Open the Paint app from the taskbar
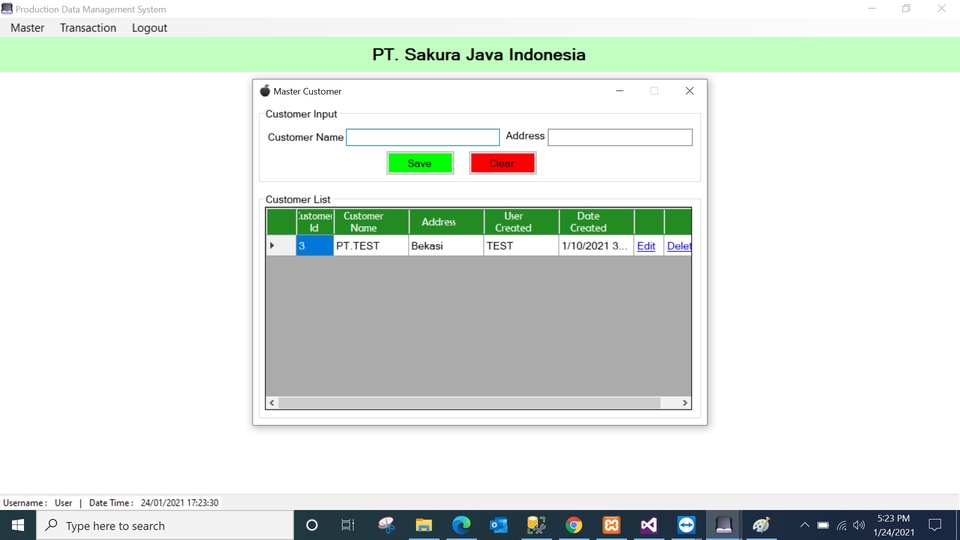The height and width of the screenshot is (540, 960). coord(761,525)
